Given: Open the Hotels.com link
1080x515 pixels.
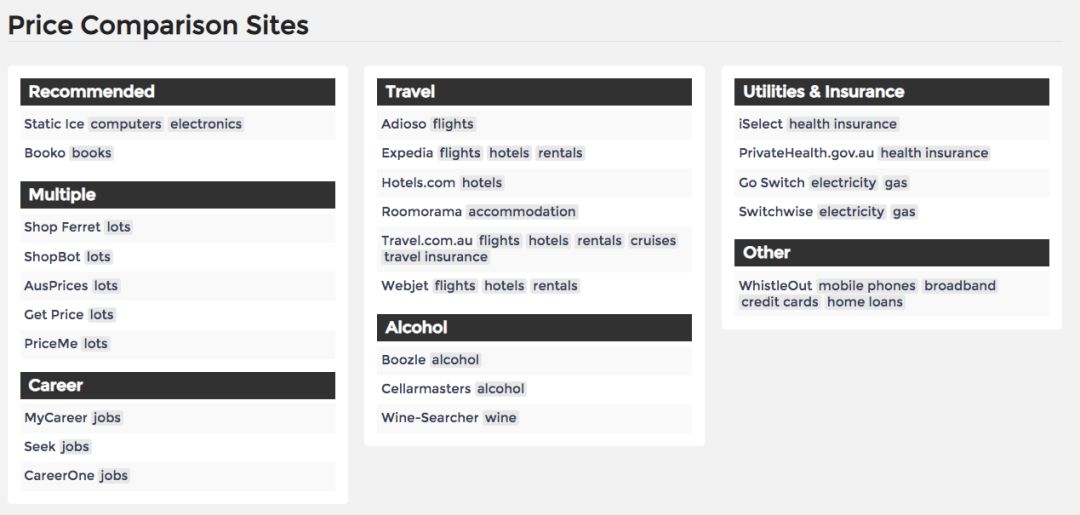Looking at the screenshot, I should coord(418,183).
